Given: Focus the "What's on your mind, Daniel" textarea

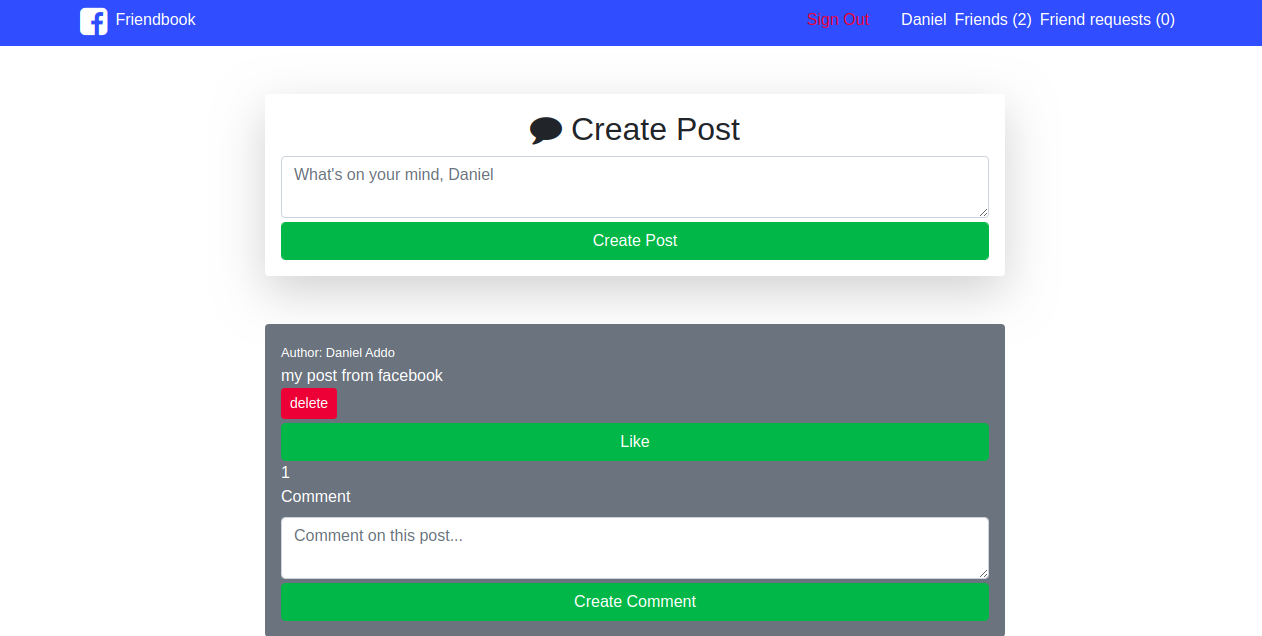Looking at the screenshot, I should (635, 187).
